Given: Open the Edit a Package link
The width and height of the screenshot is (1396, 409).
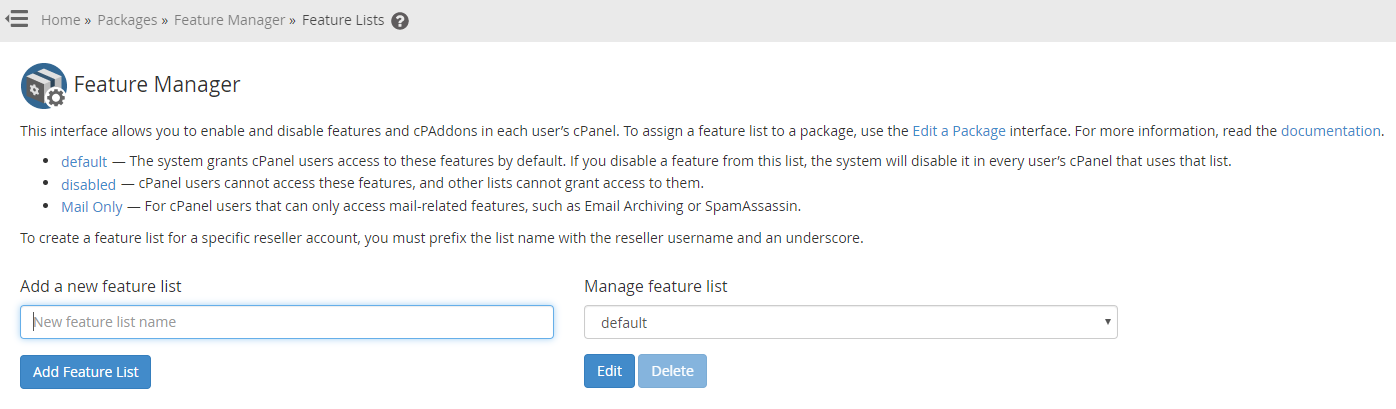Looking at the screenshot, I should click(x=959, y=130).
